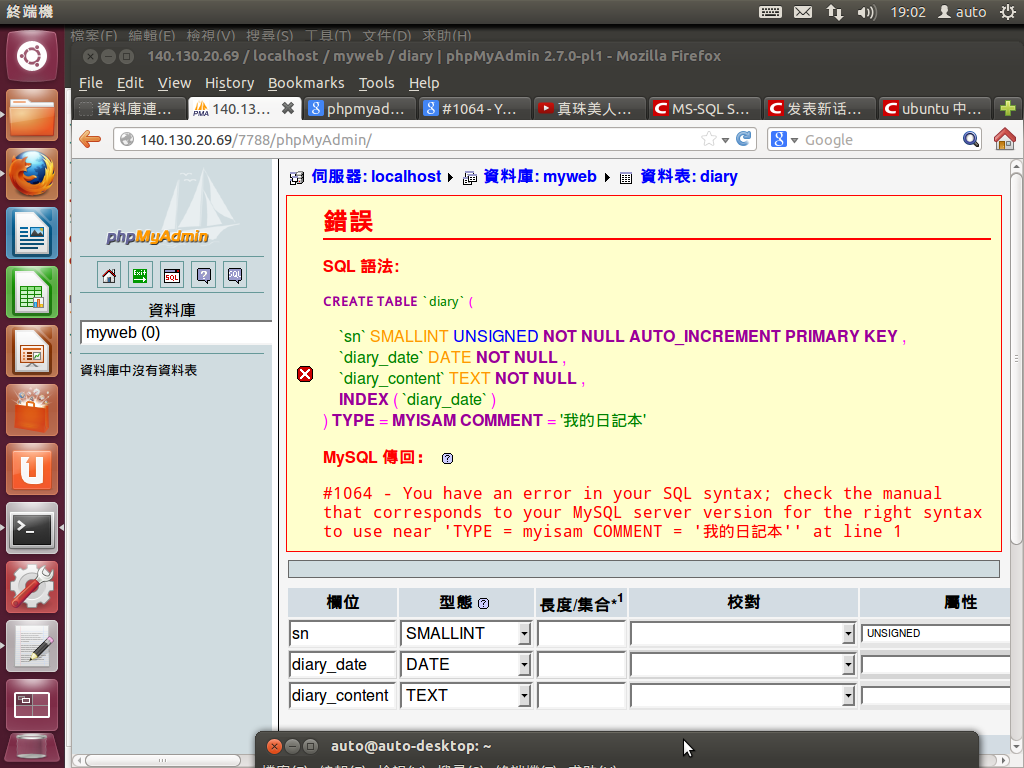Click the Firefox back arrow button
Viewport: 1024px width, 768px height.
(90, 139)
